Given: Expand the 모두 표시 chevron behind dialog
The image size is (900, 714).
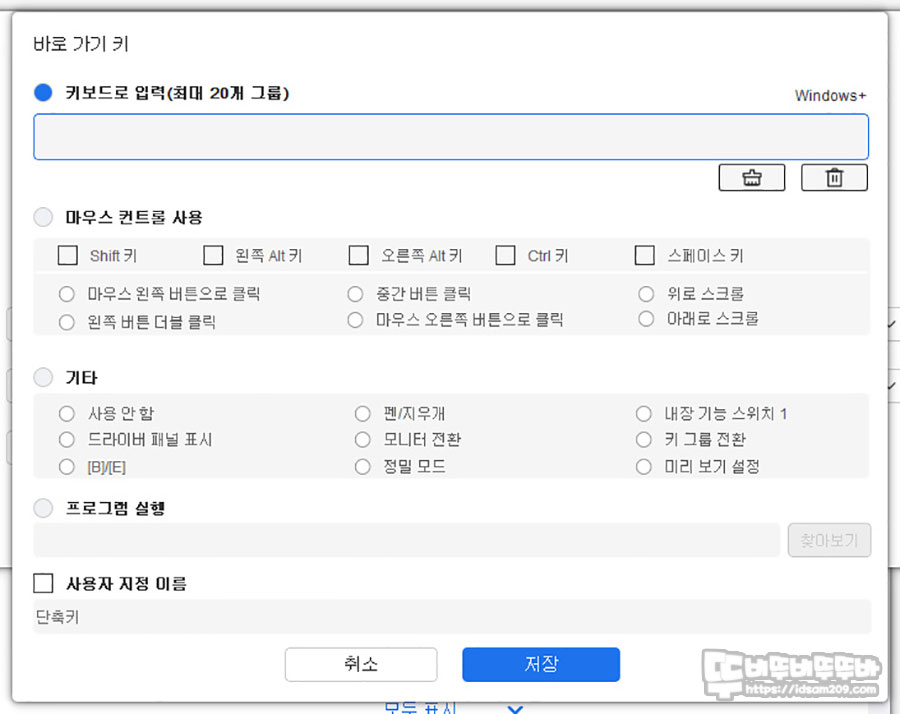Looking at the screenshot, I should (x=515, y=709).
